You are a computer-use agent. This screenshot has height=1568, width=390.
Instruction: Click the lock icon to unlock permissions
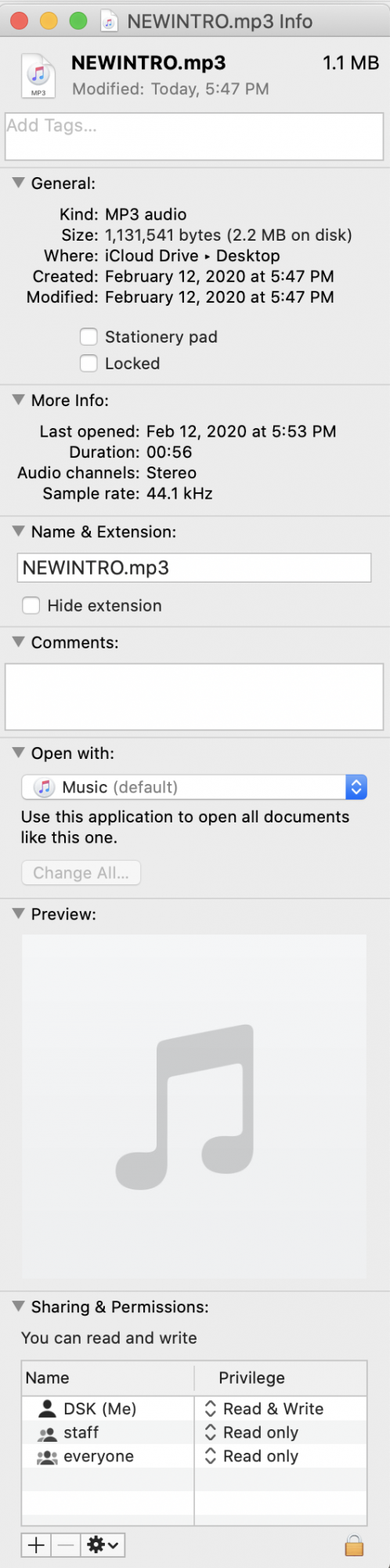354,1545
